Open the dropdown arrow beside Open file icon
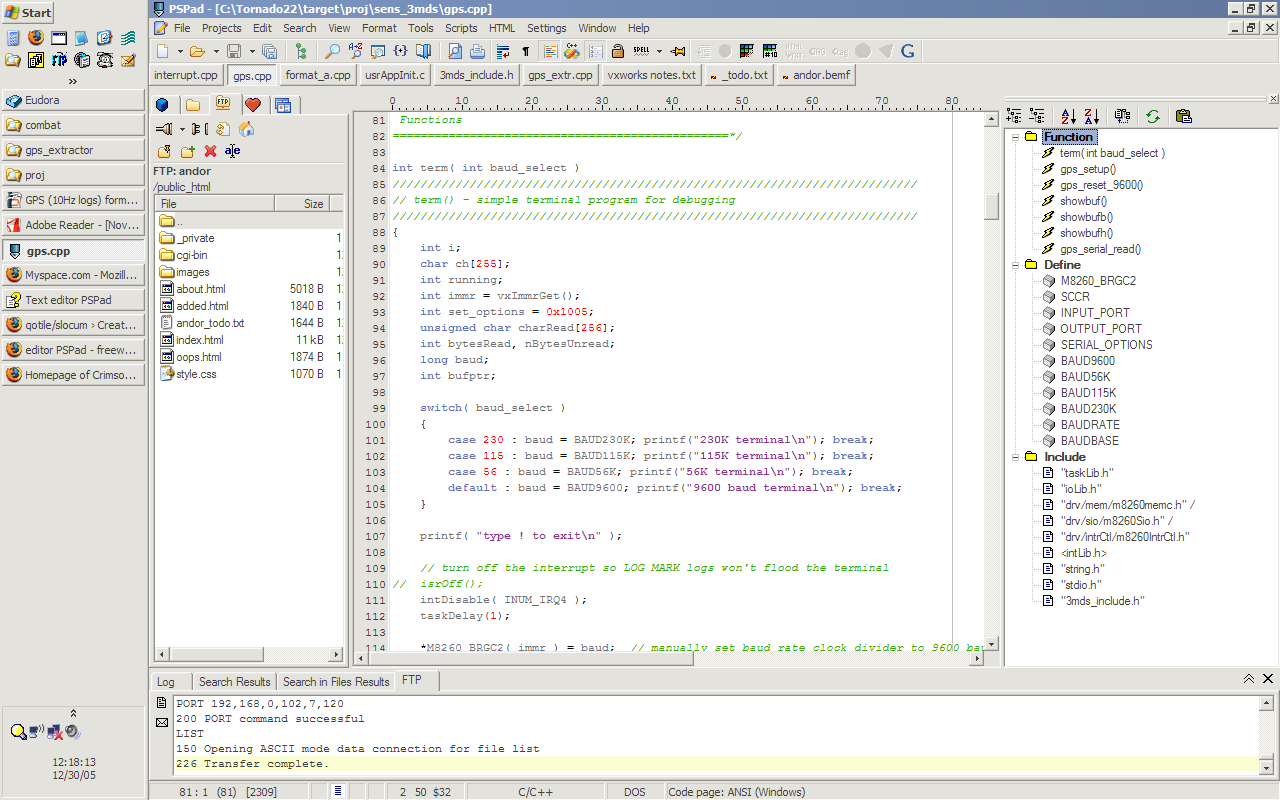The width and height of the screenshot is (1280, 800). (215, 51)
